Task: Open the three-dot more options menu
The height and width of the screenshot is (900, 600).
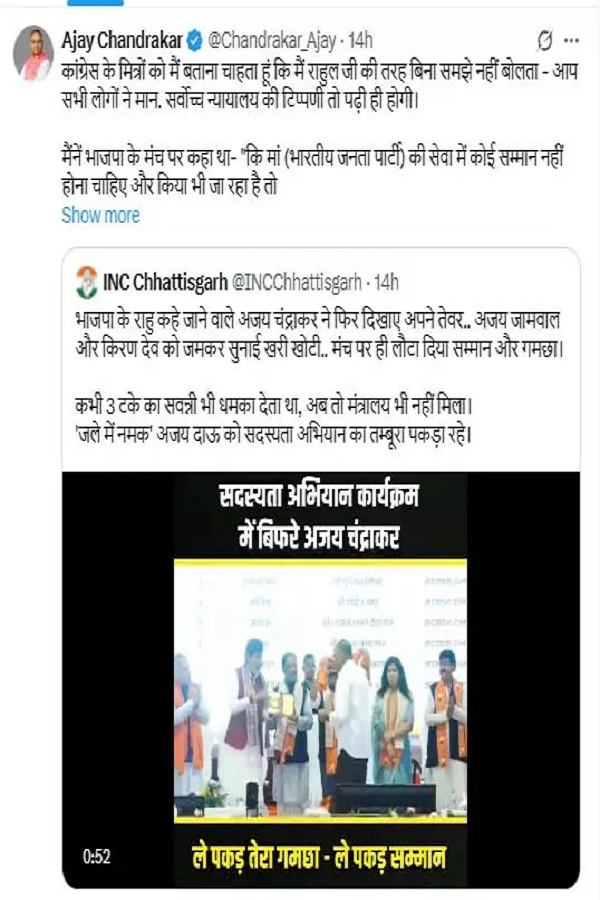Action: click(x=571, y=41)
